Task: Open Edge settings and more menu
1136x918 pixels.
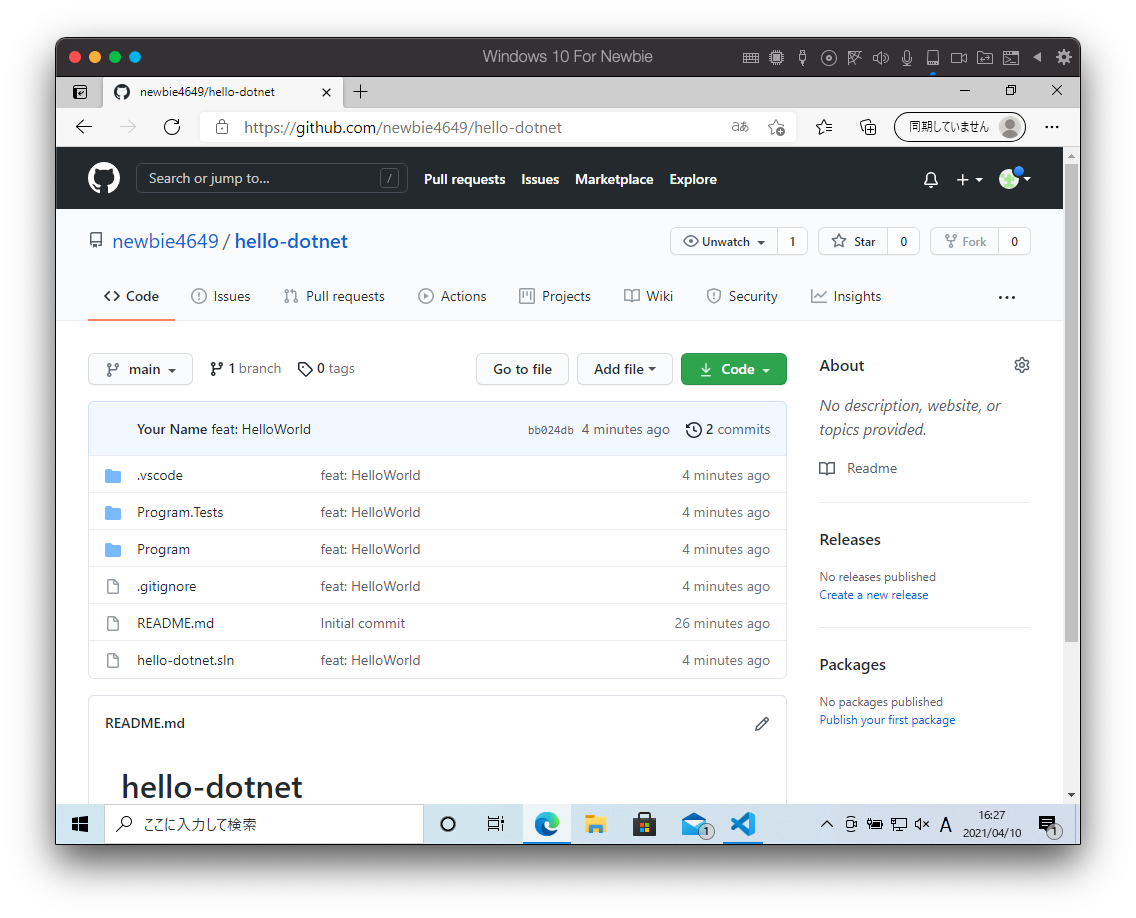Action: tap(1052, 128)
